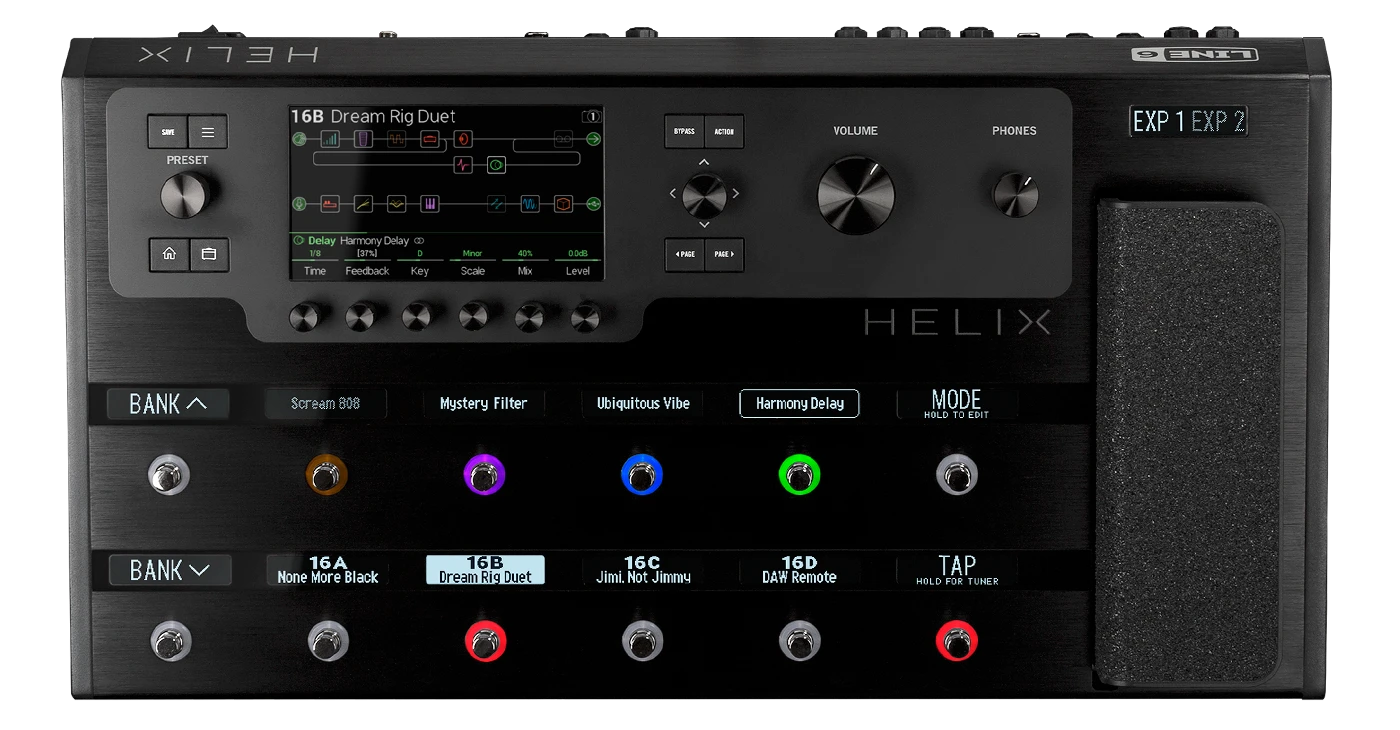This screenshot has width=1400, height=730.
Task: Toggle the Mystery Filter footswitch
Action: (484, 475)
